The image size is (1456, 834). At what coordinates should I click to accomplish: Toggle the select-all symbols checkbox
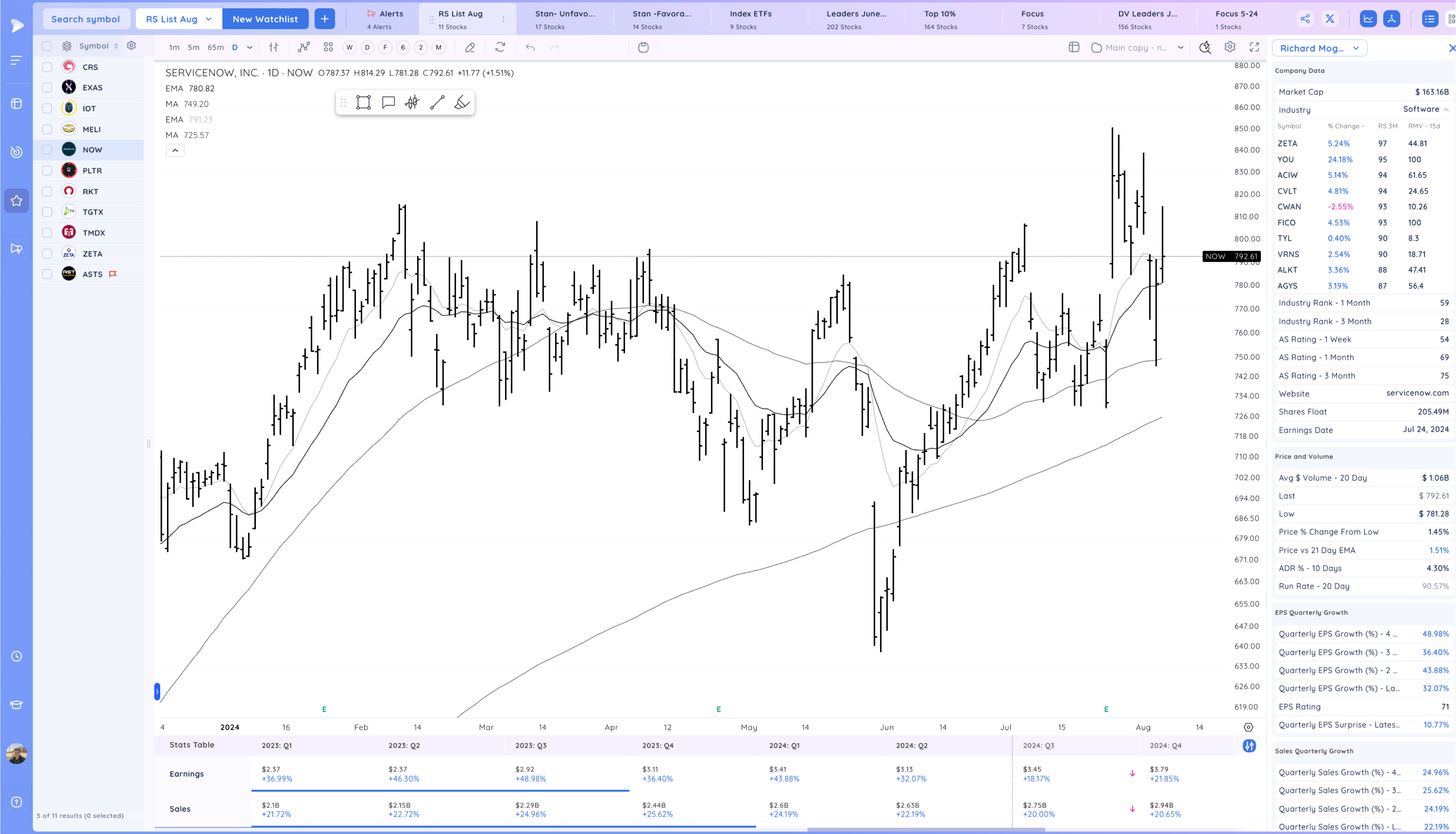47,46
